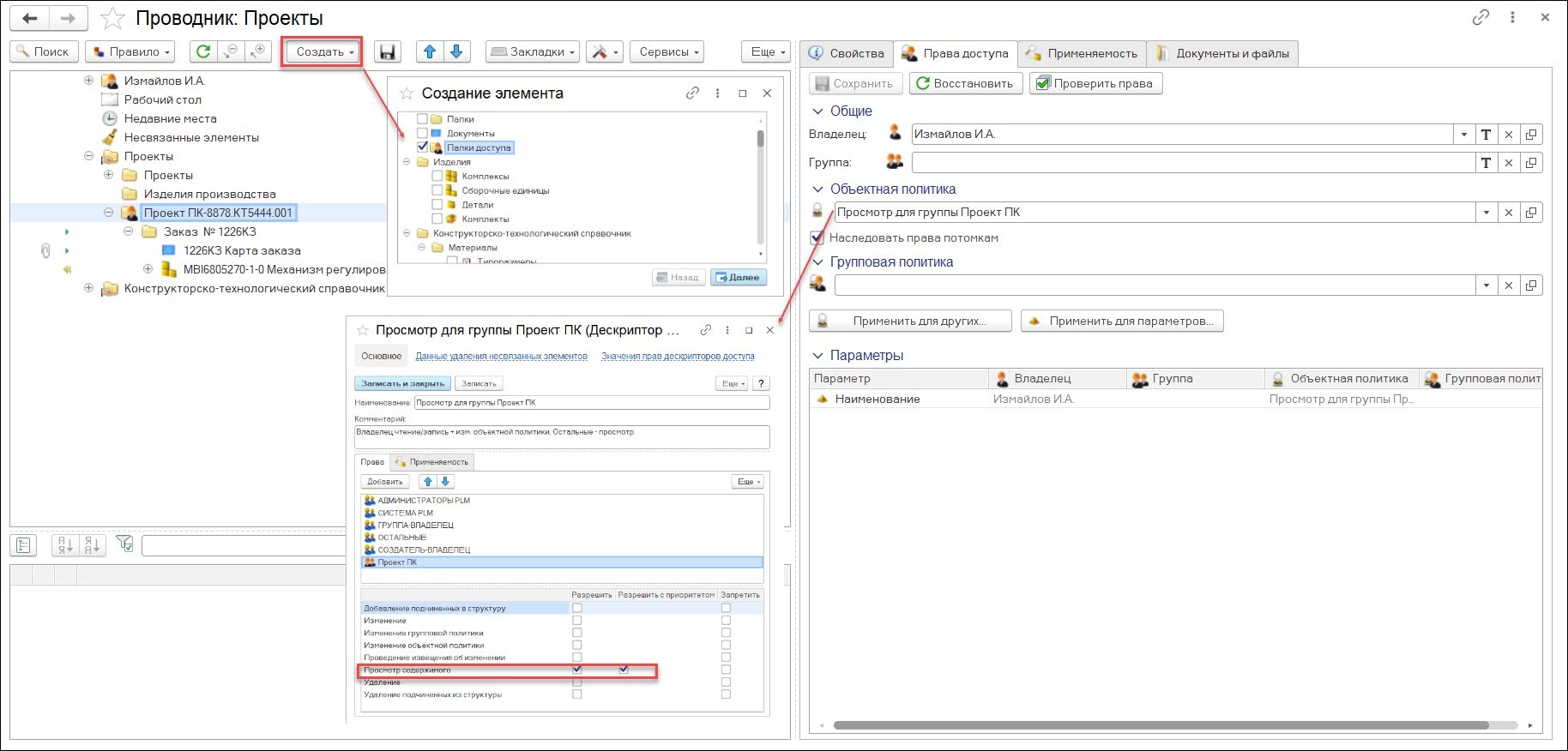Copy link to window via chain icon
The width and height of the screenshot is (1568, 751).
click(x=1481, y=17)
